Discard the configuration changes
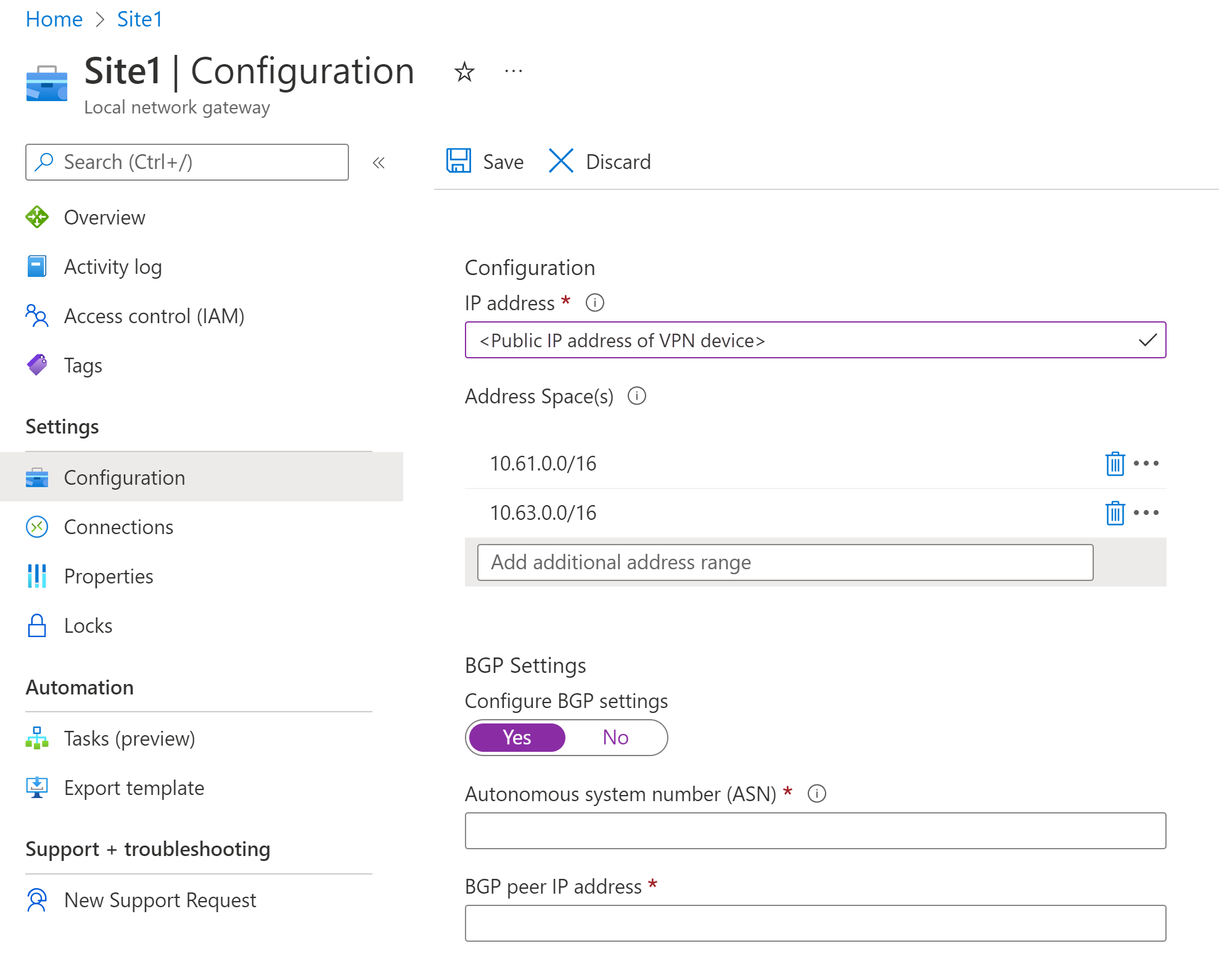1219x980 pixels. click(600, 162)
